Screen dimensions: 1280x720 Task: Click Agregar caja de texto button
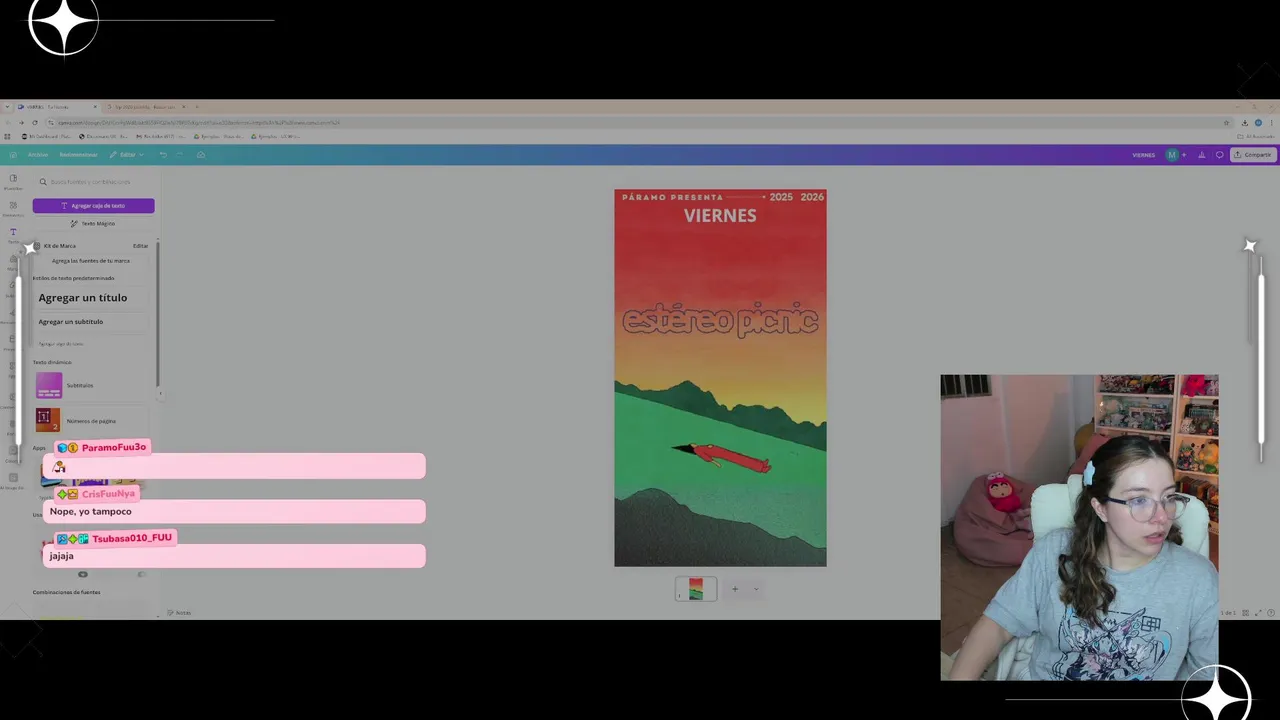(94, 206)
